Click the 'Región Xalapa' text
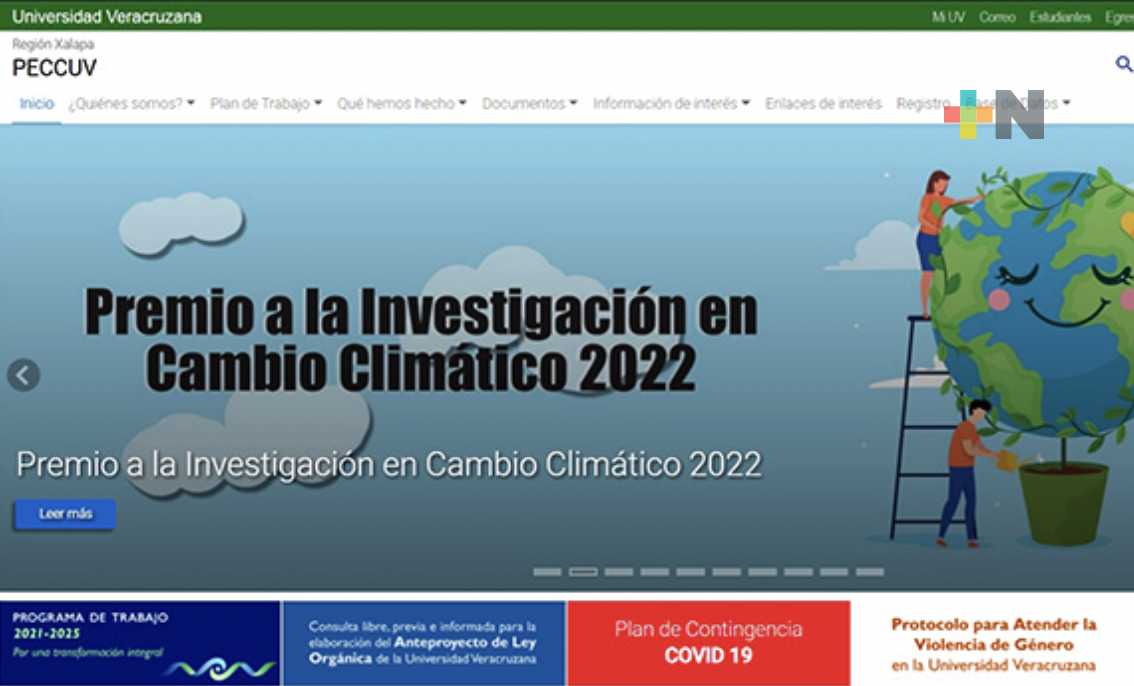Screen dimensions: 1134x686 pyautogui.click(x=53, y=44)
